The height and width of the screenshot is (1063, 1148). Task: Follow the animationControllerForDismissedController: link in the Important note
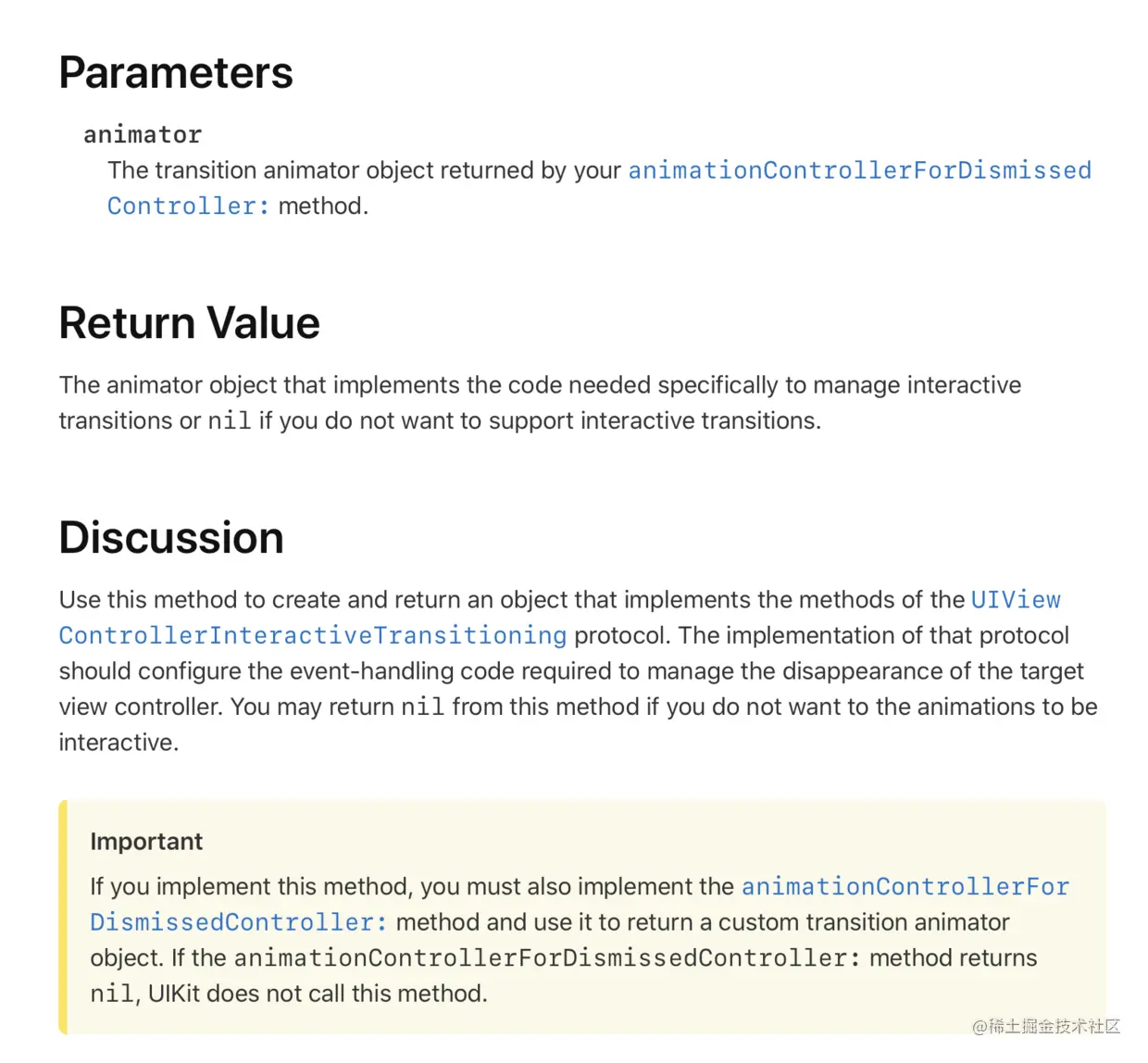click(x=905, y=887)
